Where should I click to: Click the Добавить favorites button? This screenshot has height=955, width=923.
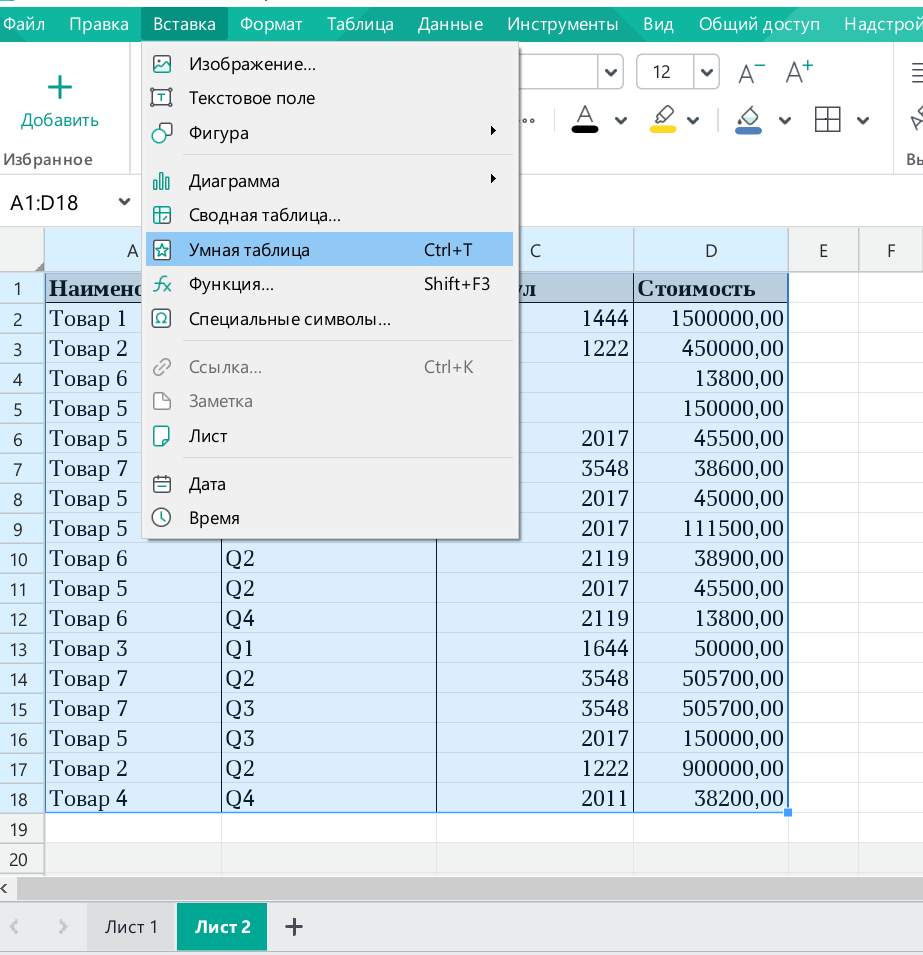[60, 102]
